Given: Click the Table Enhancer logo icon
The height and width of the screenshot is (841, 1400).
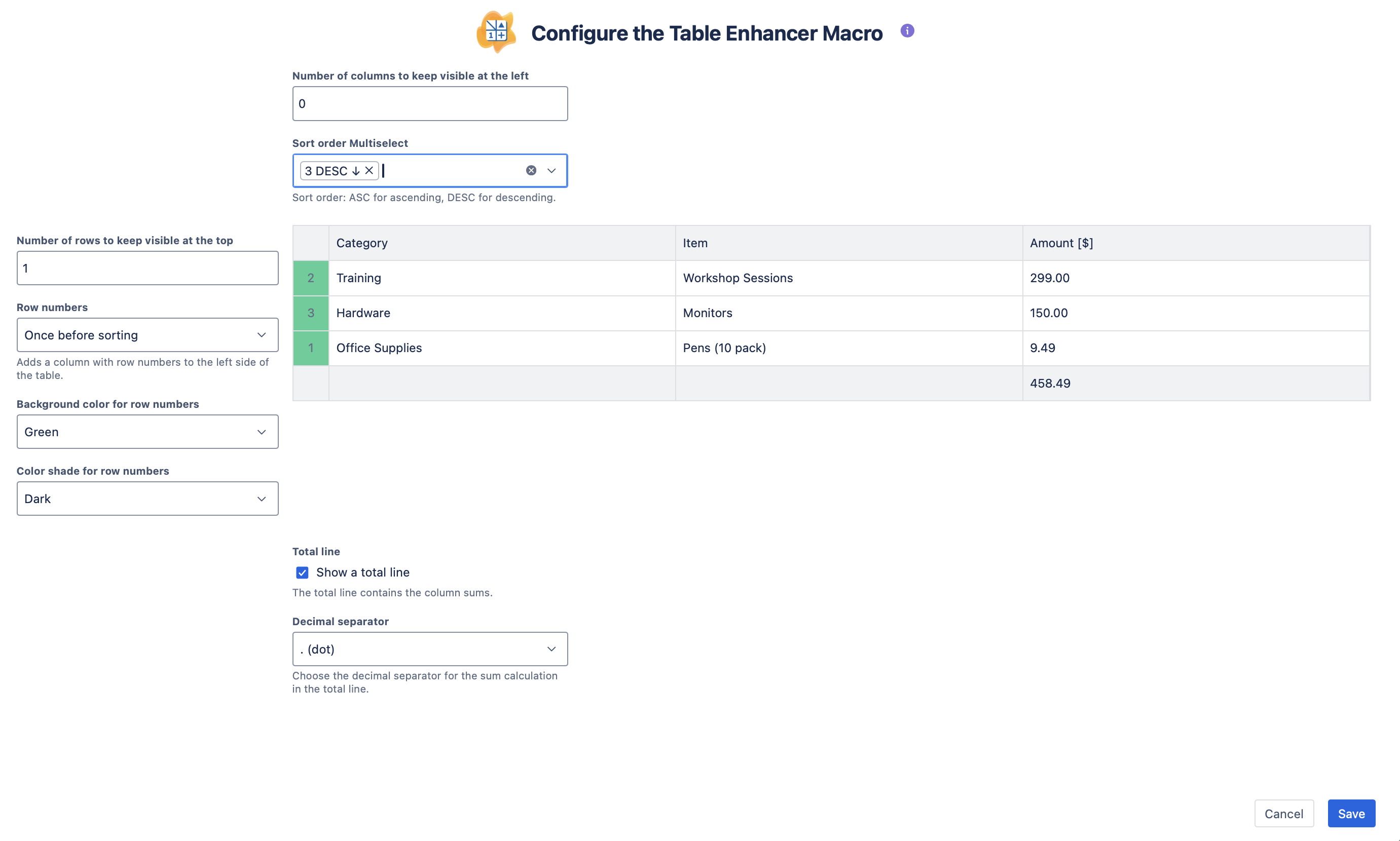Looking at the screenshot, I should click(496, 32).
